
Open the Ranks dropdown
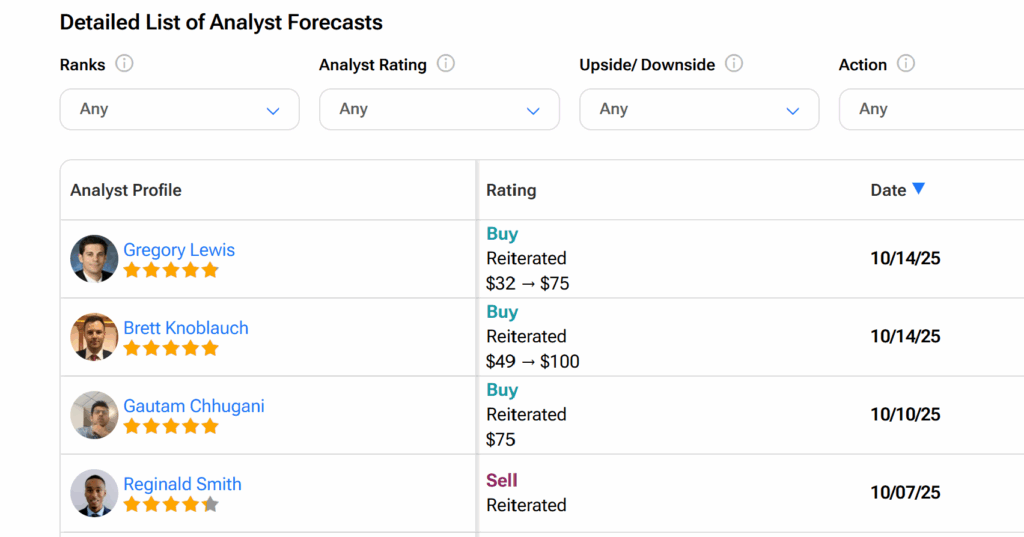(180, 109)
